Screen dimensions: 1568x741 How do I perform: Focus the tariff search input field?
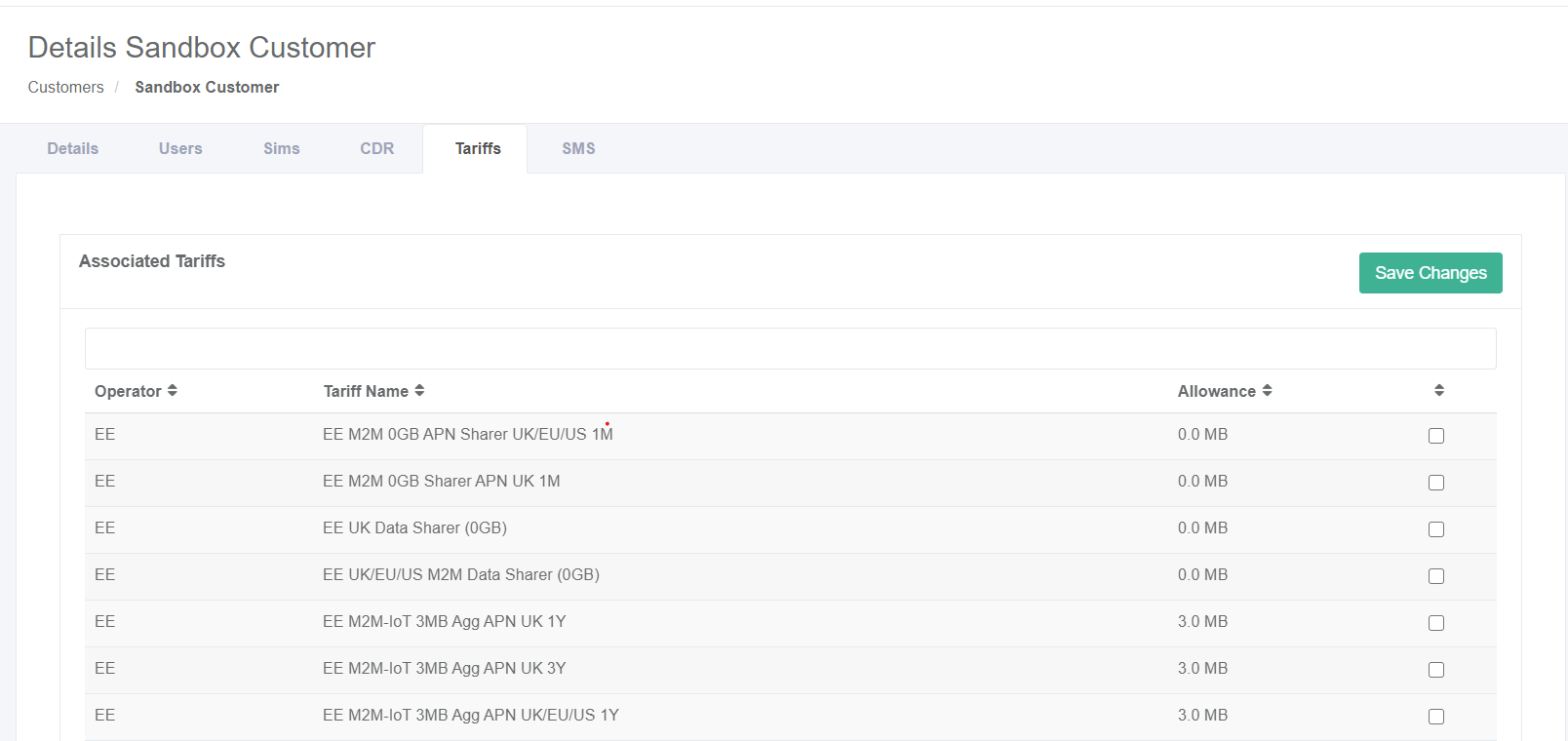791,348
